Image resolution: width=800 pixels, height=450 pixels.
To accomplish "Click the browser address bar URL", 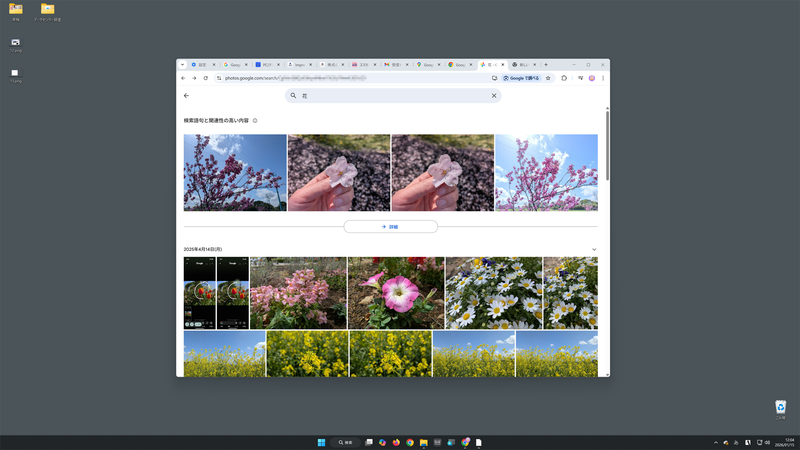I will (296, 78).
